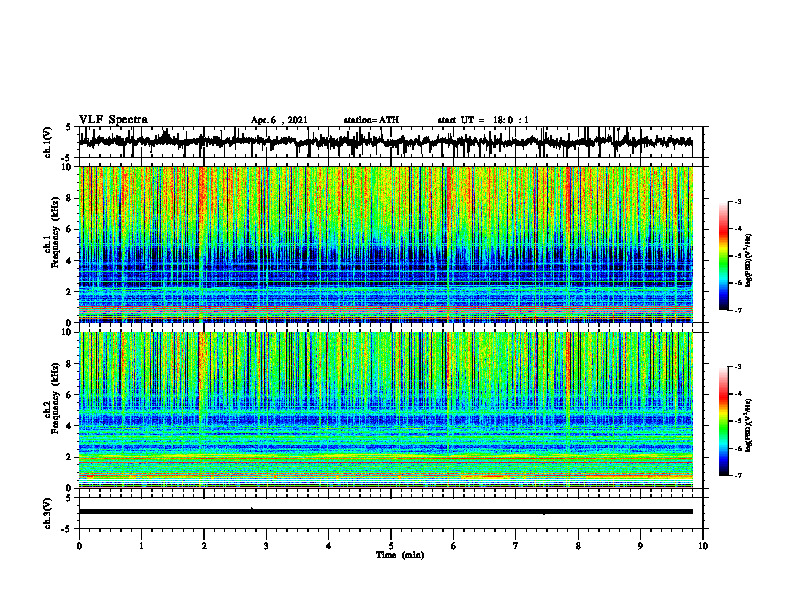Screen dimensions: 792x612
Task: Click the "VLF Spectra" title text
Action: click(x=113, y=120)
